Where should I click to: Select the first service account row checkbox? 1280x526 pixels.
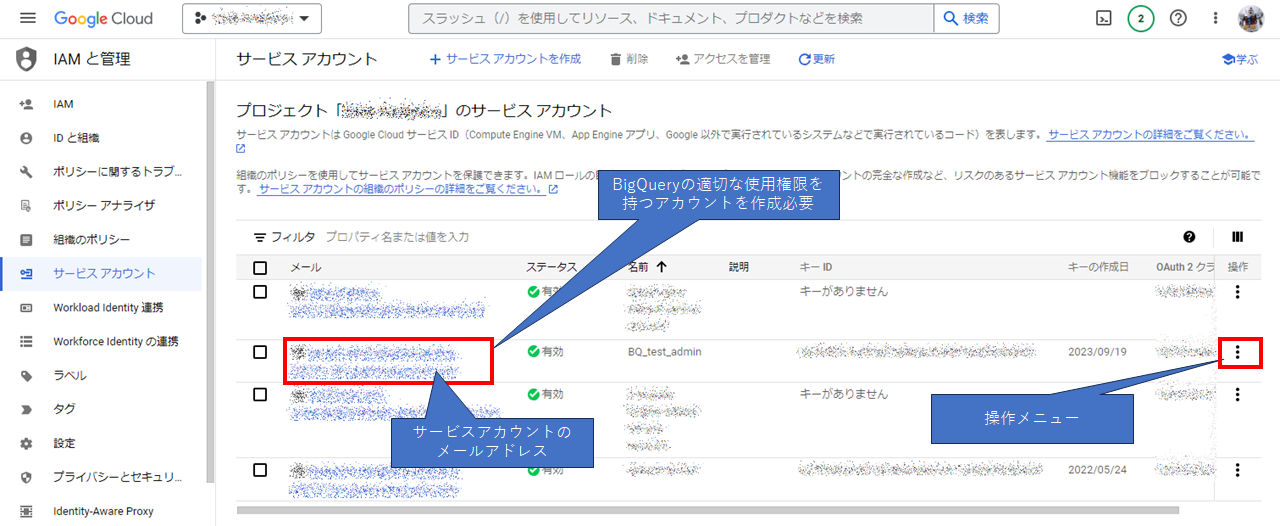pyautogui.click(x=260, y=292)
